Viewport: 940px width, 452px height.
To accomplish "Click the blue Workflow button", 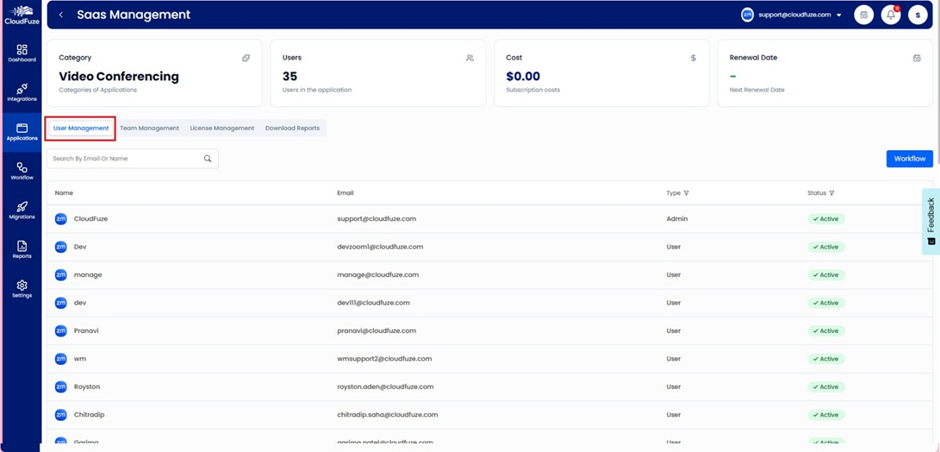I will [x=909, y=159].
